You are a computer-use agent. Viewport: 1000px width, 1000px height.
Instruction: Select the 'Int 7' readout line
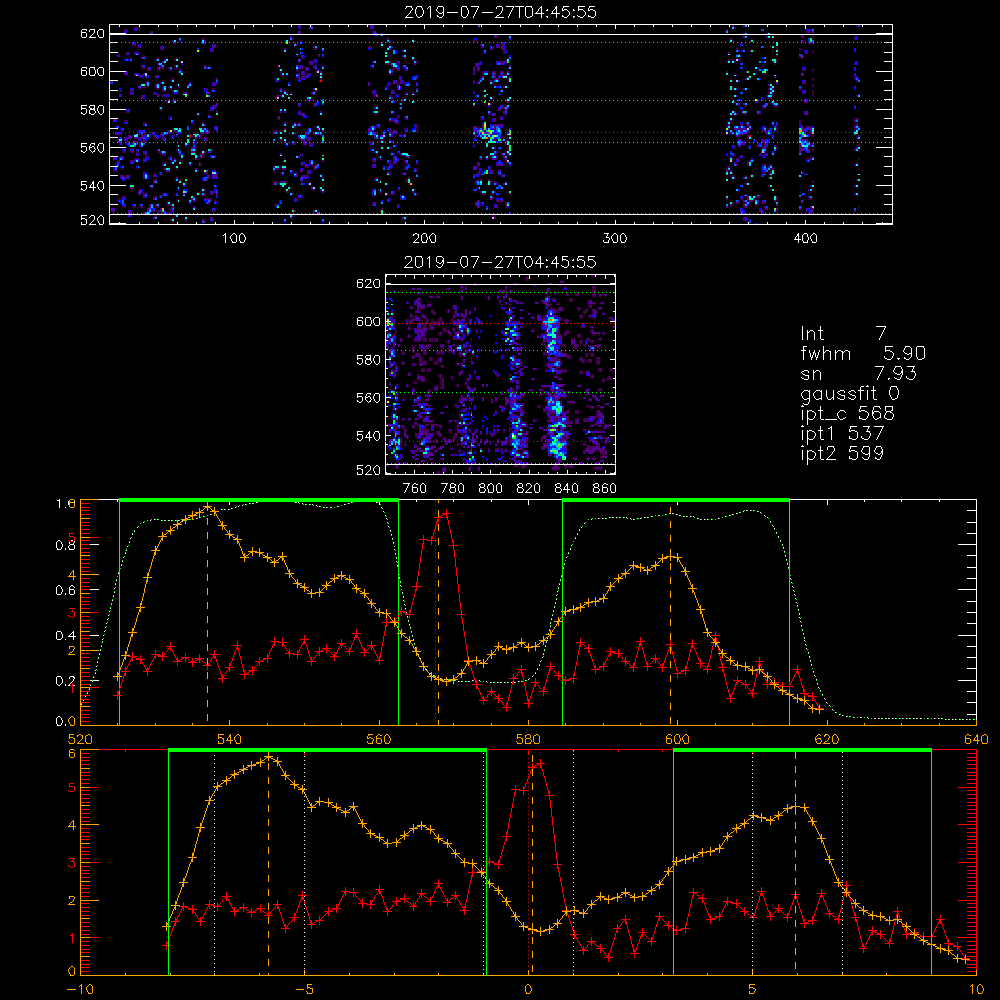pyautogui.click(x=843, y=334)
